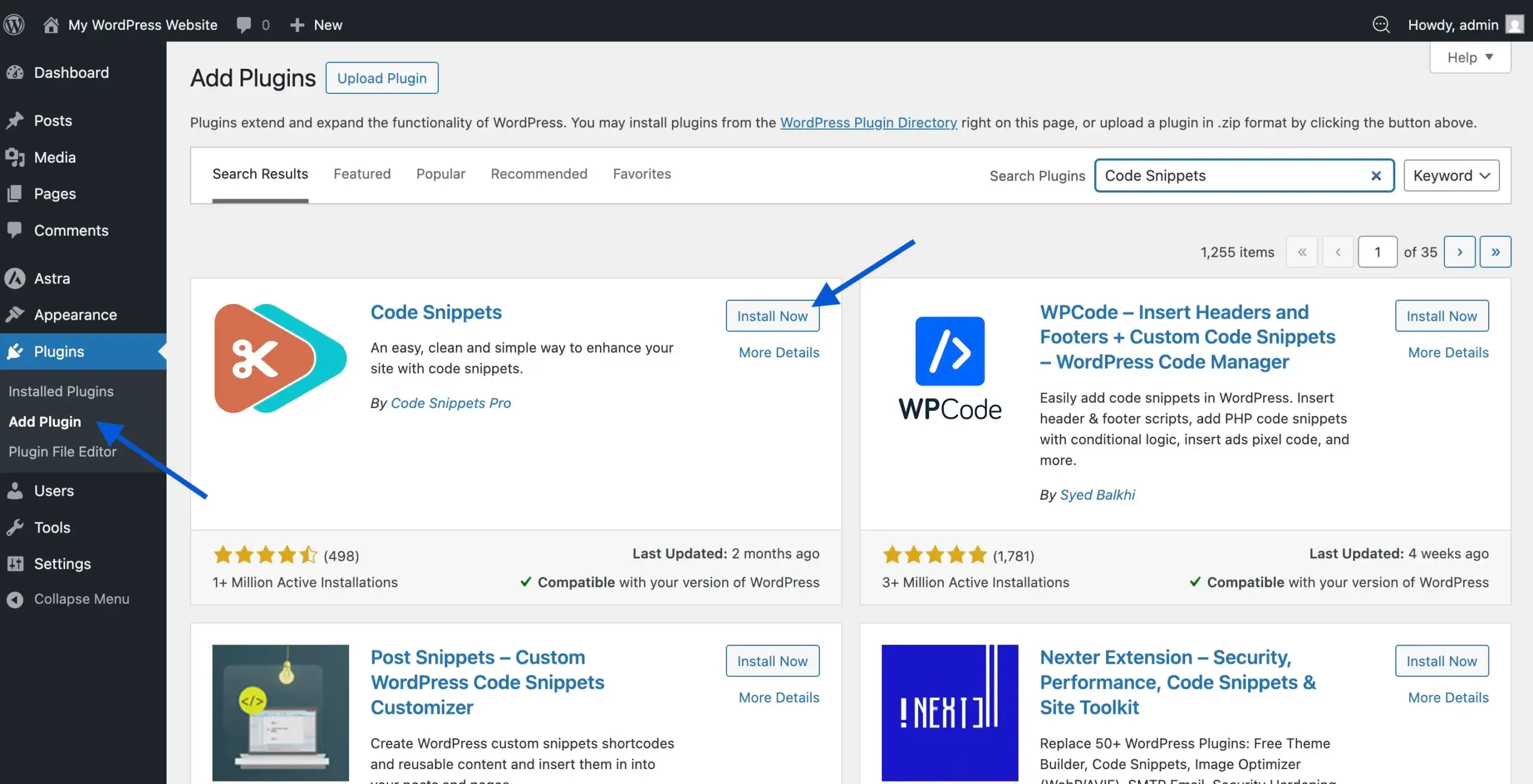Image resolution: width=1533 pixels, height=784 pixels.
Task: Click the Comments bubble icon in sidebar
Action: [x=15, y=230]
